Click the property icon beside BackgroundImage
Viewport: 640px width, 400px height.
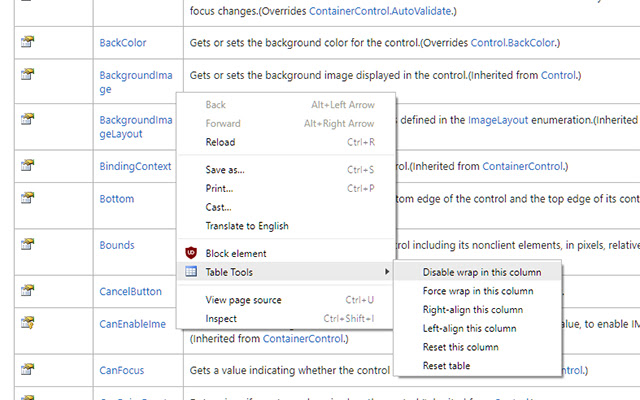tap(28, 75)
